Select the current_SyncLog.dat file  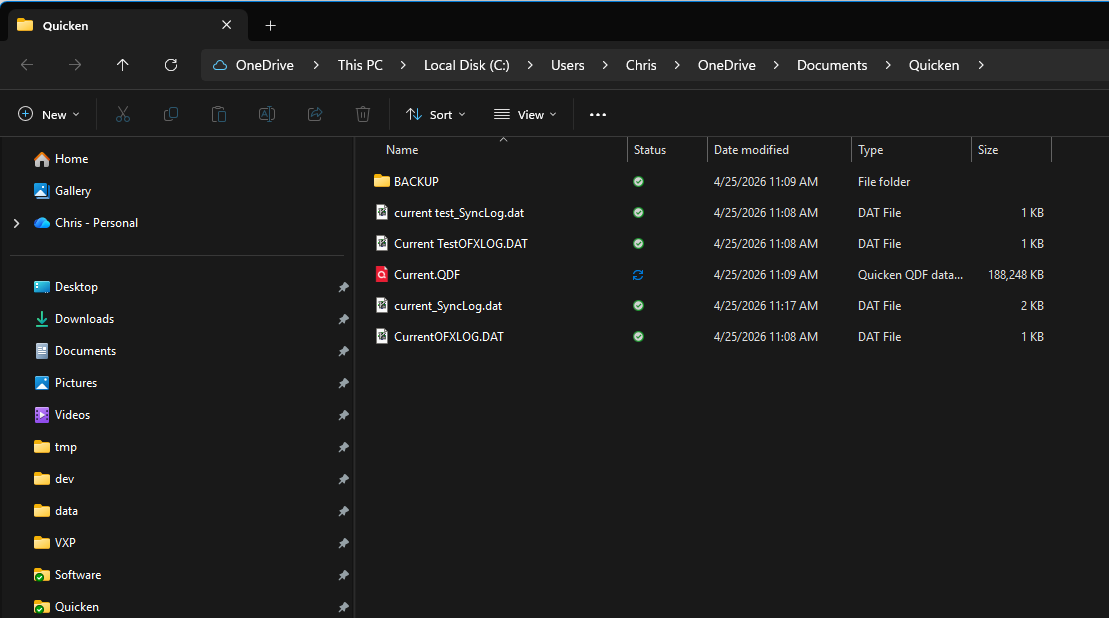tap(447, 306)
